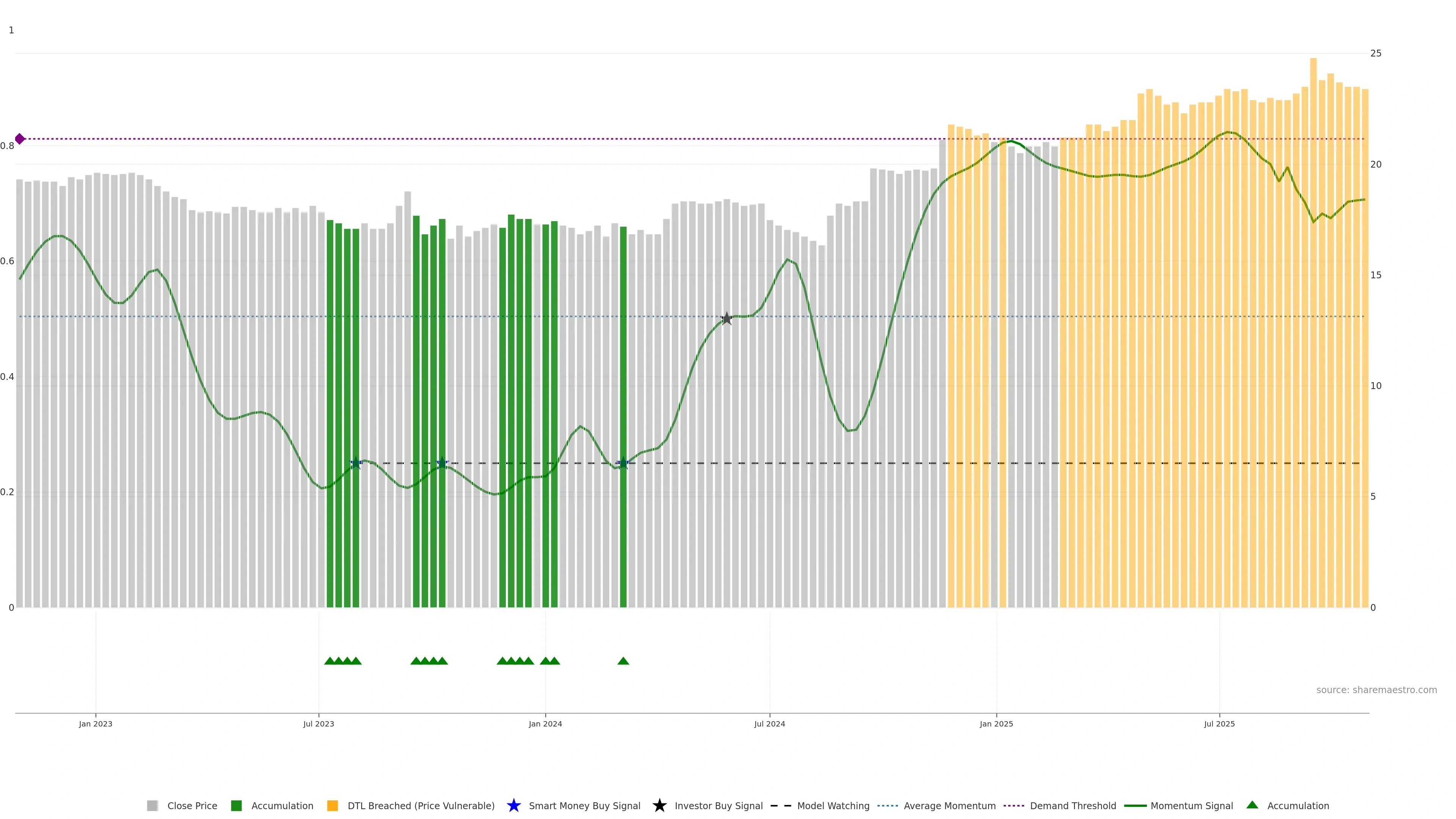Click the gray Close Price color swatch
The image size is (1456, 819).
pyautogui.click(x=152, y=805)
